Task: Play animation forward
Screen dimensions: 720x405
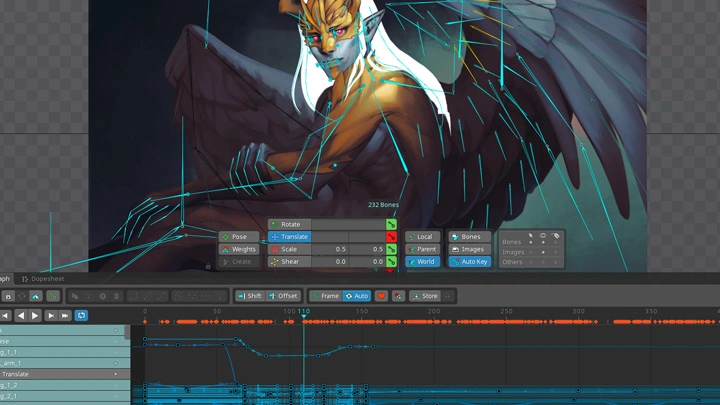Action: click(35, 315)
